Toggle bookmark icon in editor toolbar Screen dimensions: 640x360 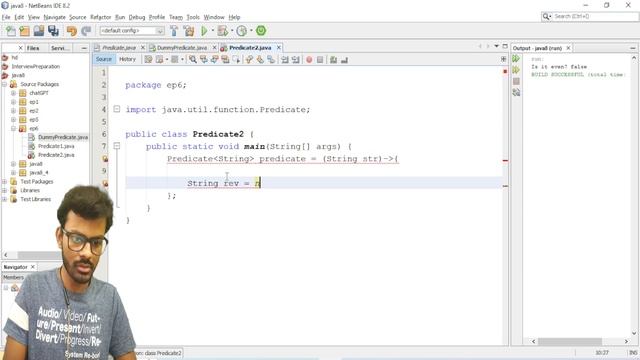coord(271,60)
